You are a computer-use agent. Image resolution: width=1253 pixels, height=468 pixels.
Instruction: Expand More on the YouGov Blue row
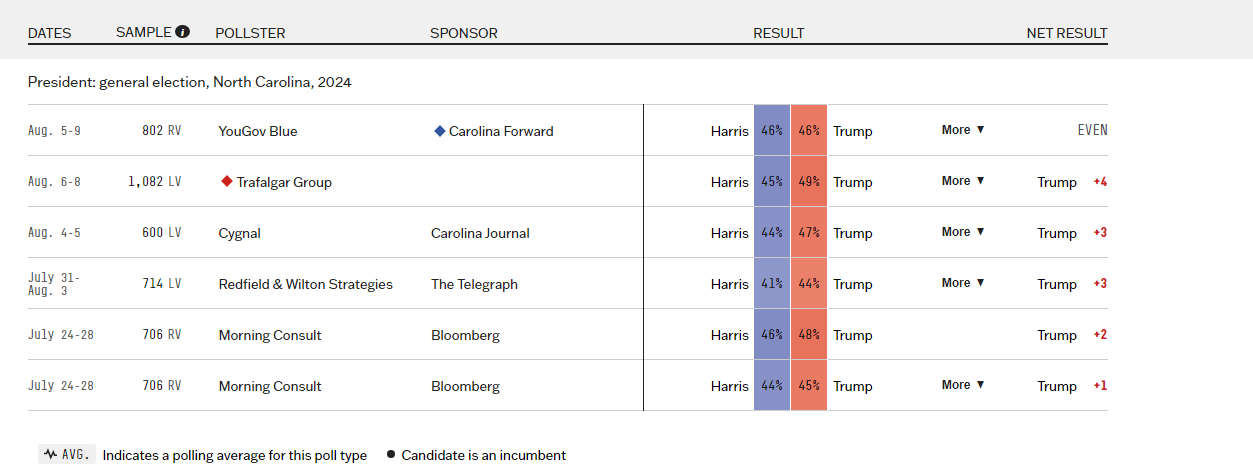pyautogui.click(x=963, y=130)
